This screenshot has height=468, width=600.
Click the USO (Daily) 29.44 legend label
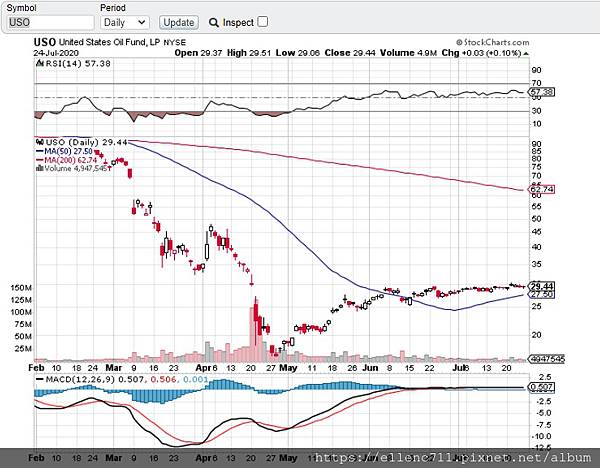pyautogui.click(x=86, y=142)
